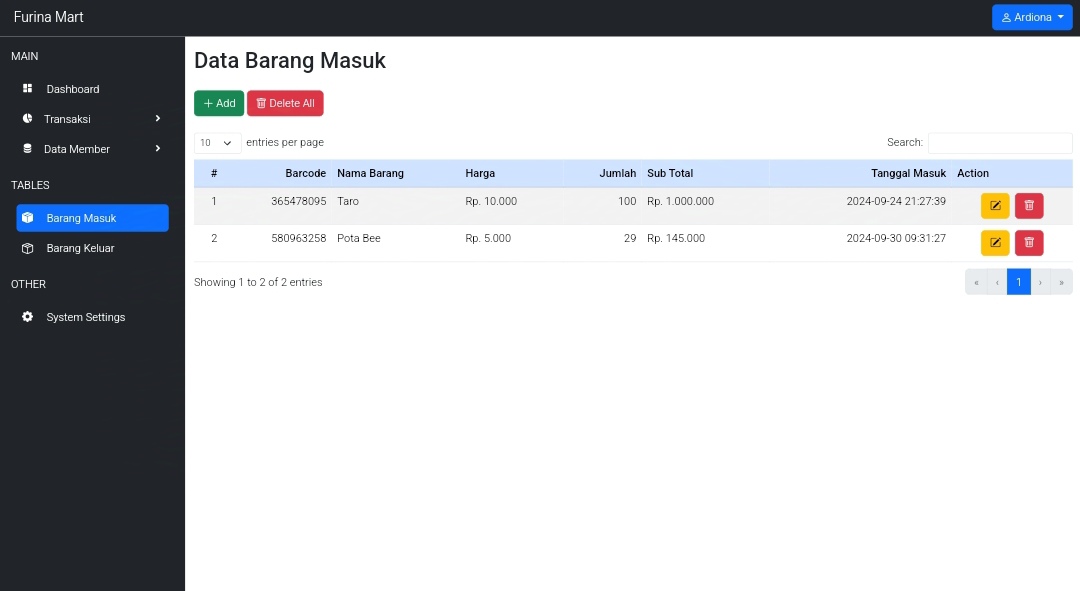Click the Dashboard grid icon in sidebar
The height and width of the screenshot is (591, 1080).
[28, 89]
